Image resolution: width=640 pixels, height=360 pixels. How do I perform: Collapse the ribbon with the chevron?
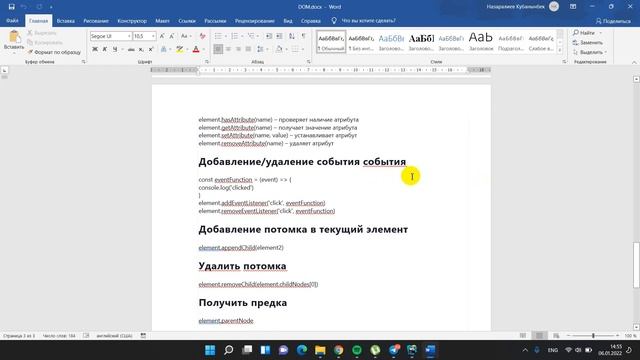634,62
